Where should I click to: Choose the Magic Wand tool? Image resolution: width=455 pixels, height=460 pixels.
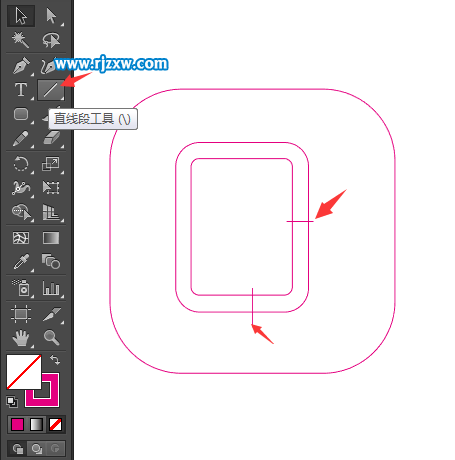coord(21,40)
